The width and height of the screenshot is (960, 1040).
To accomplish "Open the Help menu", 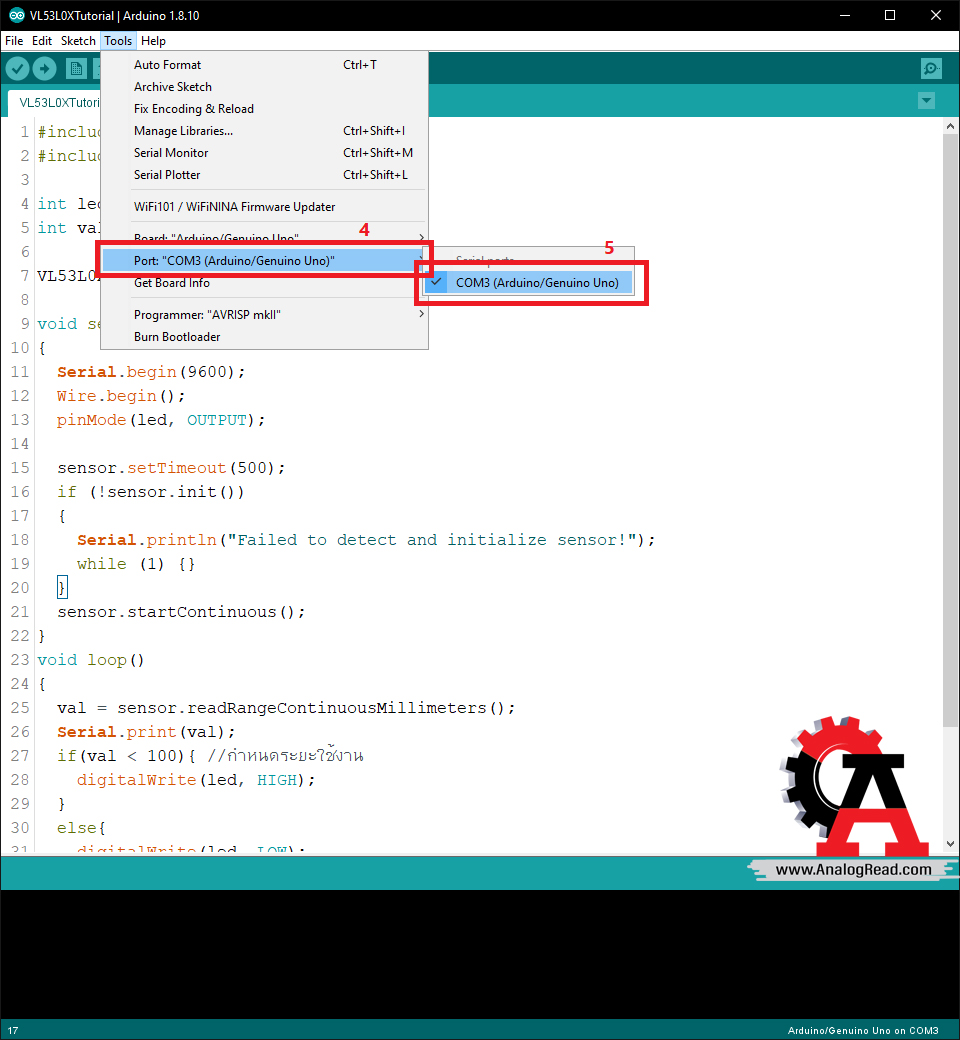I will (x=153, y=41).
